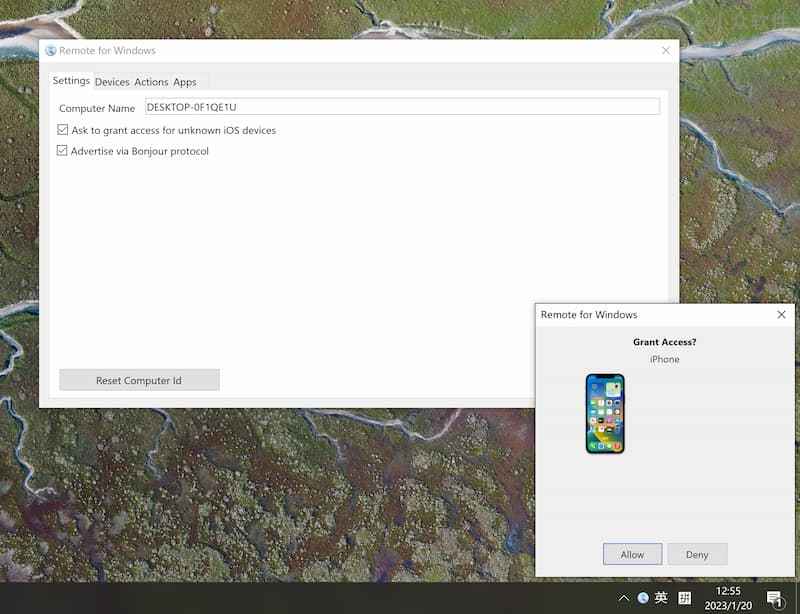This screenshot has width=800, height=614.
Task: Expand hidden system tray icons
Action: pos(624,598)
